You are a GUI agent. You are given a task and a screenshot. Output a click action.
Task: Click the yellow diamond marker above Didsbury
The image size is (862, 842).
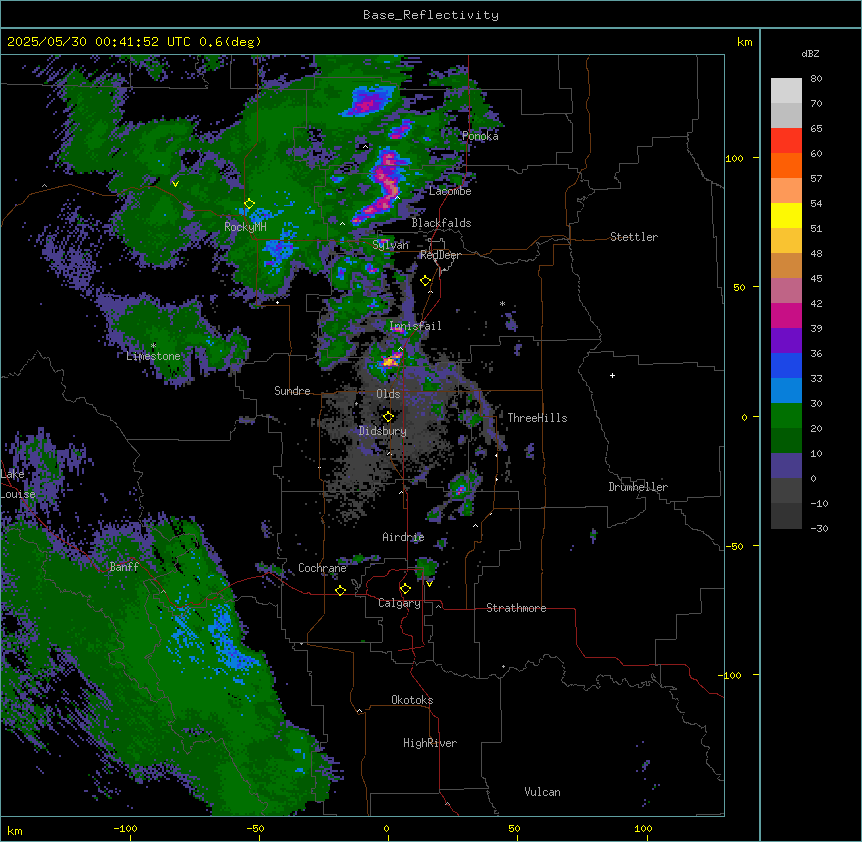(x=388, y=416)
